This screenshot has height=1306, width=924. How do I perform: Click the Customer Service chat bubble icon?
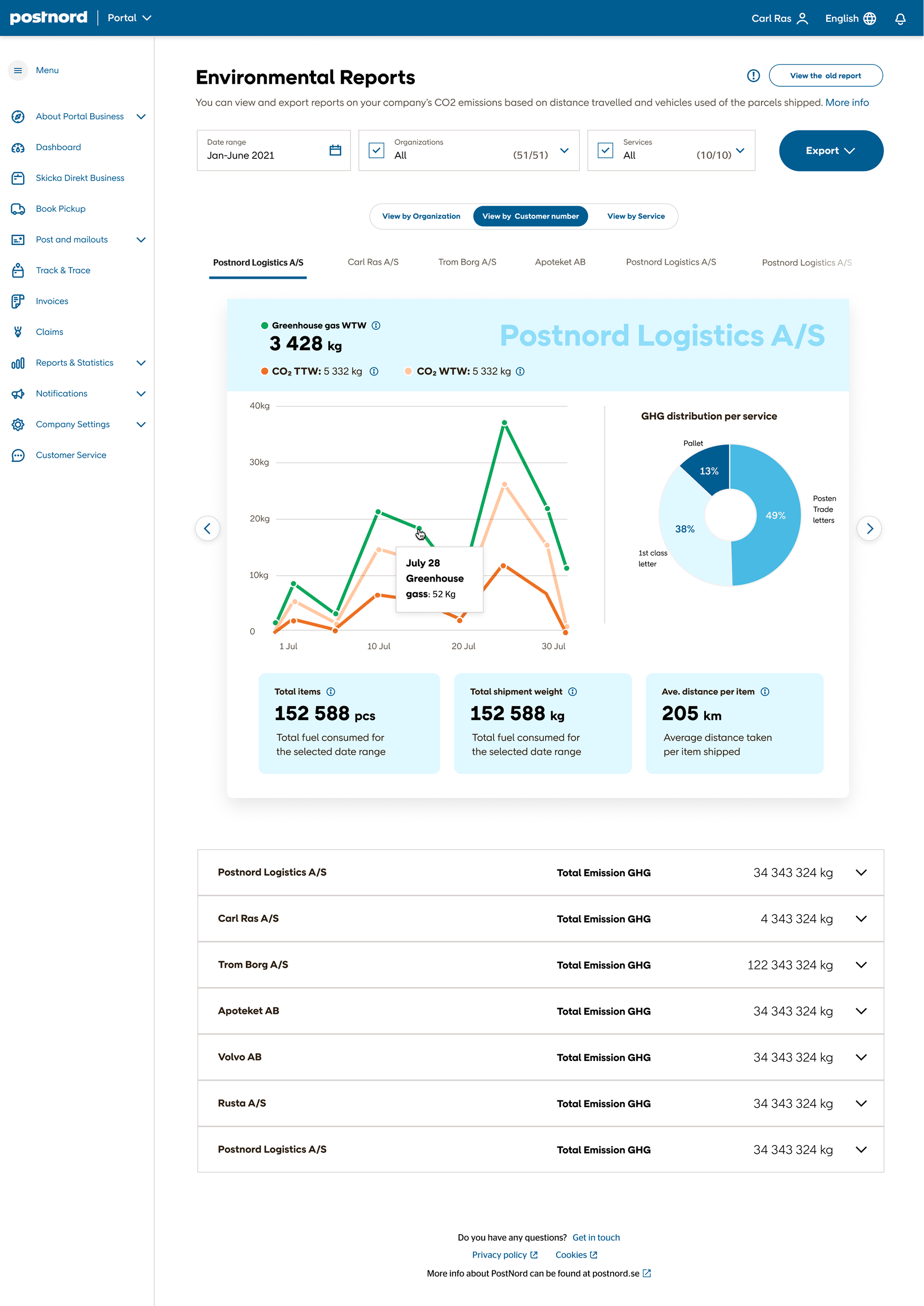point(18,455)
